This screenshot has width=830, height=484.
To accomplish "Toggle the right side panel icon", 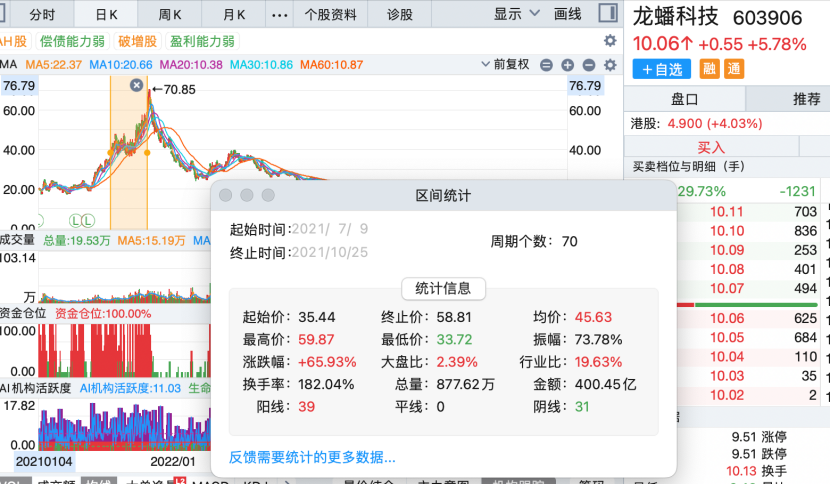I will pyautogui.click(x=607, y=14).
